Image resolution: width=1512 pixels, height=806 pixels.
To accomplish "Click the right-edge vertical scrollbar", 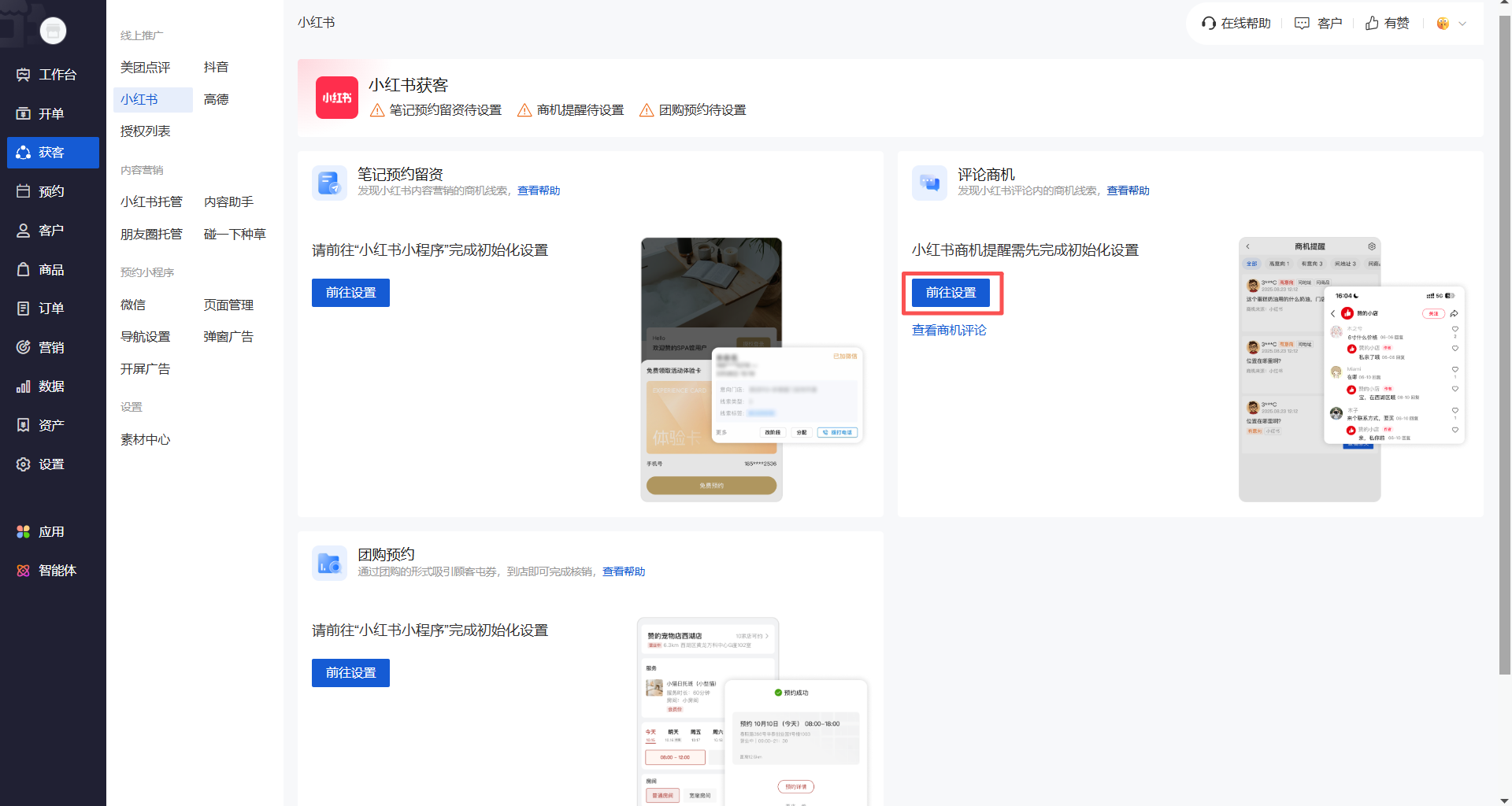I will (x=1506, y=315).
